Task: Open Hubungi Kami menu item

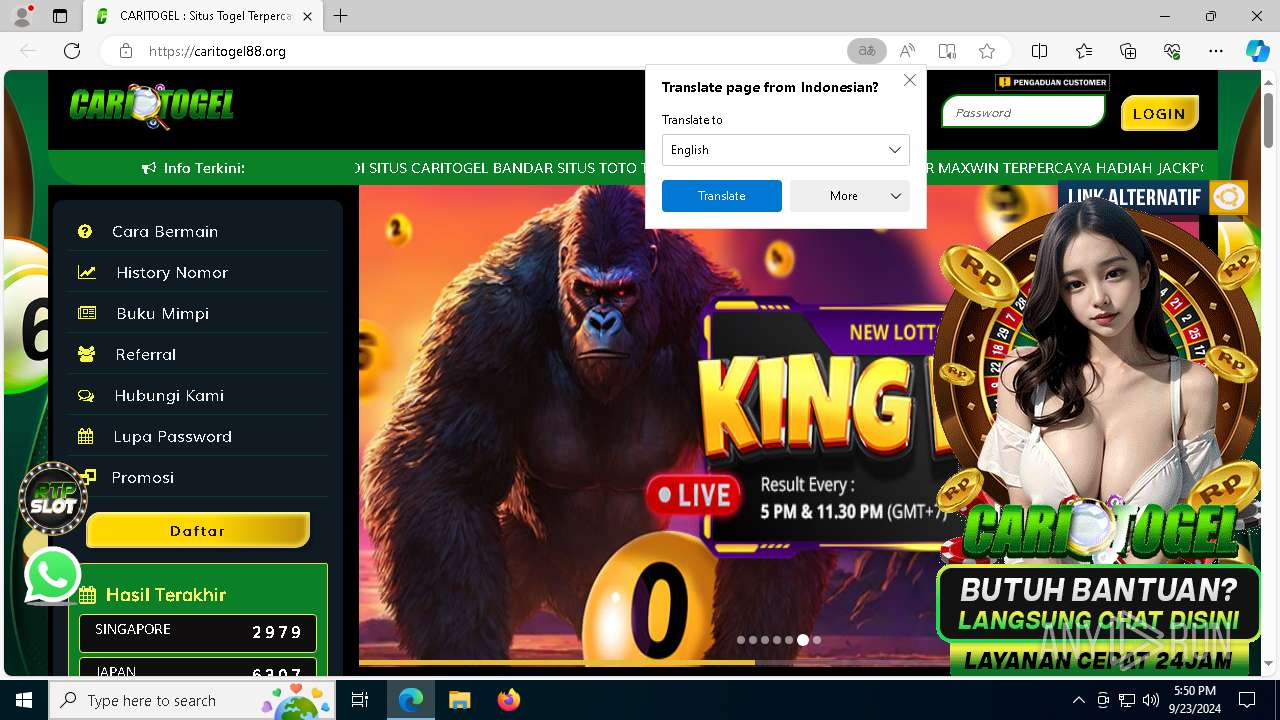Action: point(198,395)
